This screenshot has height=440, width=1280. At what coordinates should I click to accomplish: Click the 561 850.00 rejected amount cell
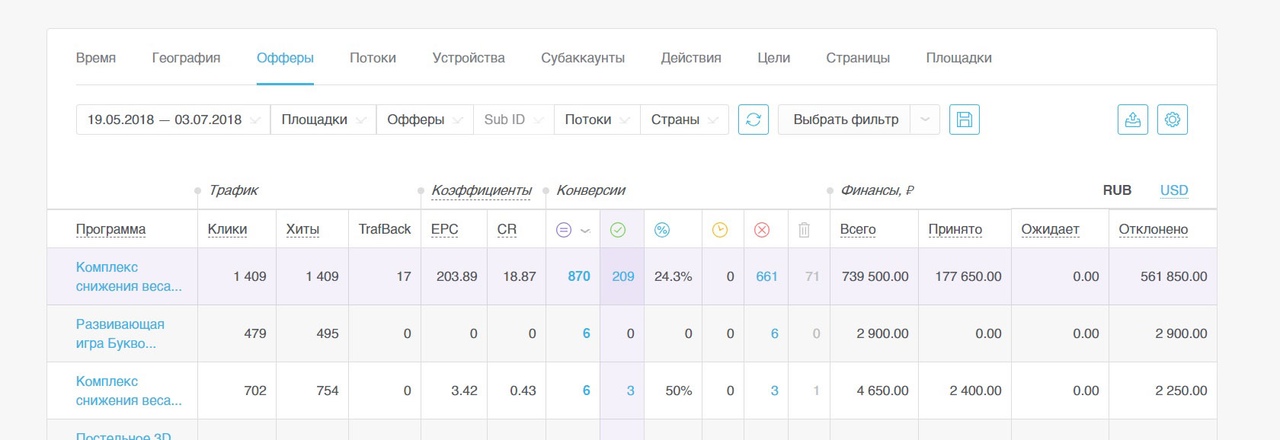(x=1173, y=277)
